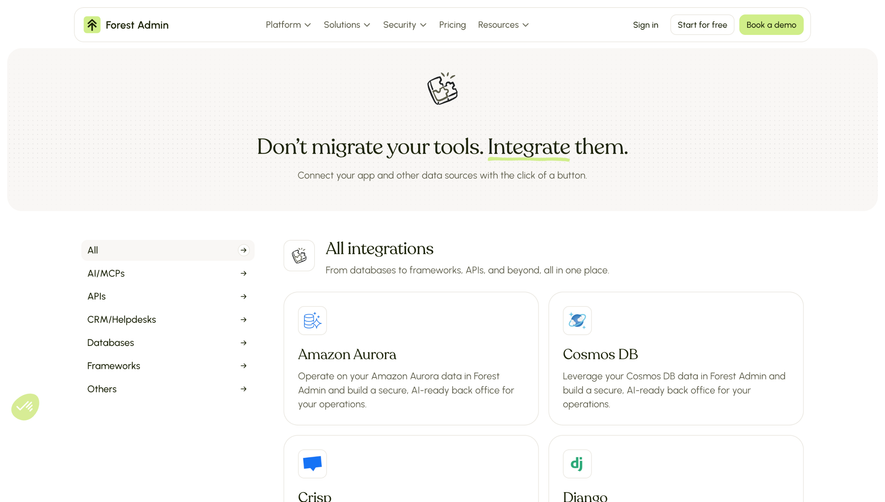Click the arrow beside AI/MCPs
Screen dimensions: 885x502
(243, 273)
